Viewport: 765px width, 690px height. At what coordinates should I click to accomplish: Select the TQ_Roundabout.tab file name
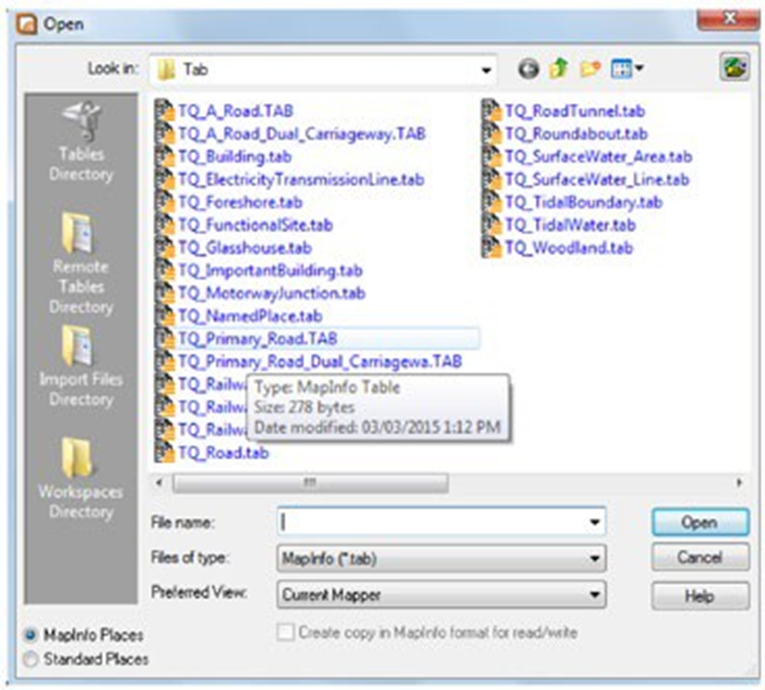576,134
